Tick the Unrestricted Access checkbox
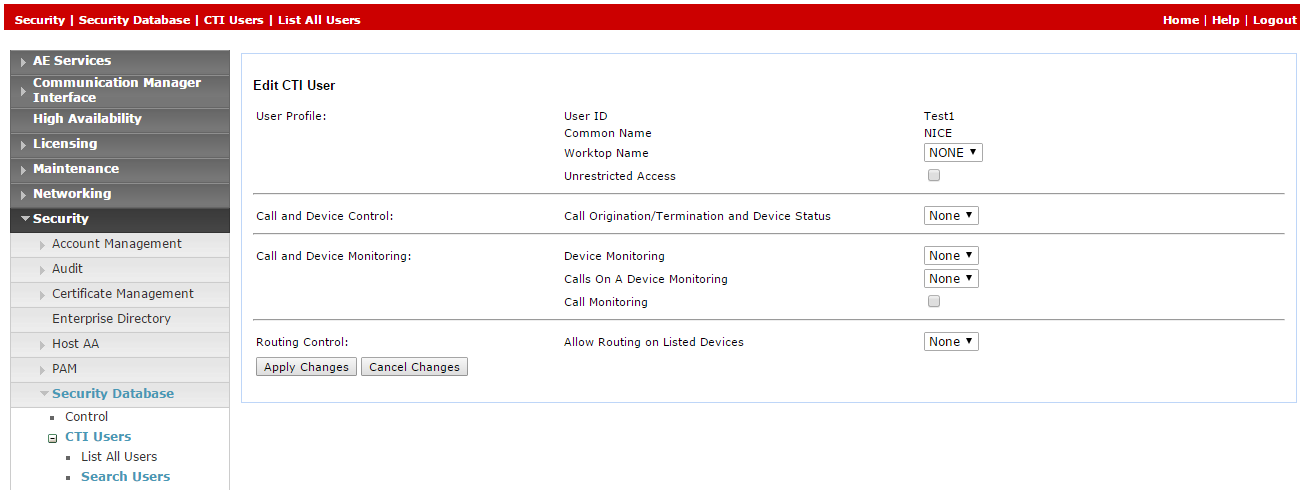 pyautogui.click(x=934, y=175)
